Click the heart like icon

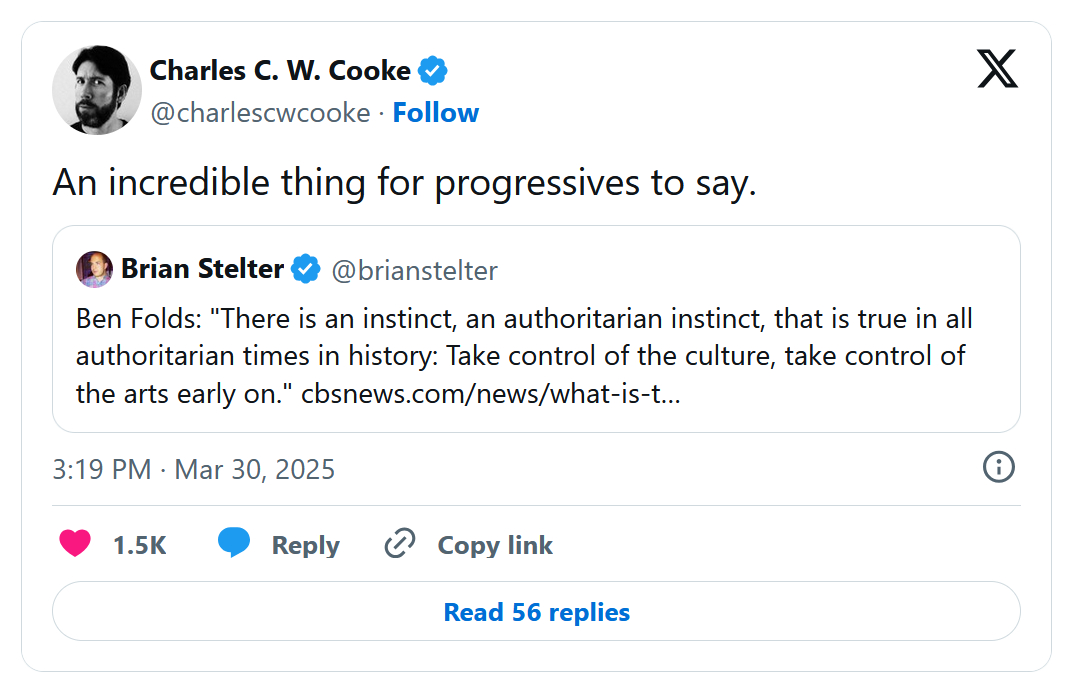click(x=75, y=544)
